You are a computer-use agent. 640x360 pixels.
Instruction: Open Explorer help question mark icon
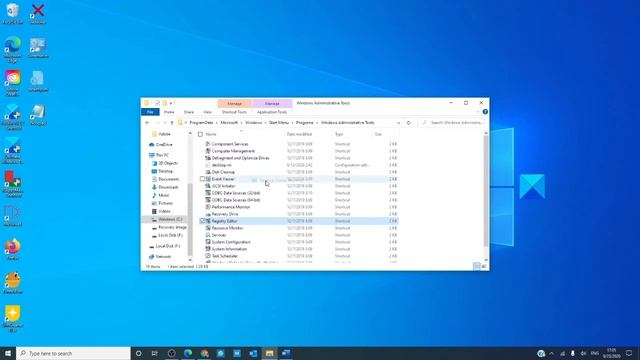(x=485, y=112)
